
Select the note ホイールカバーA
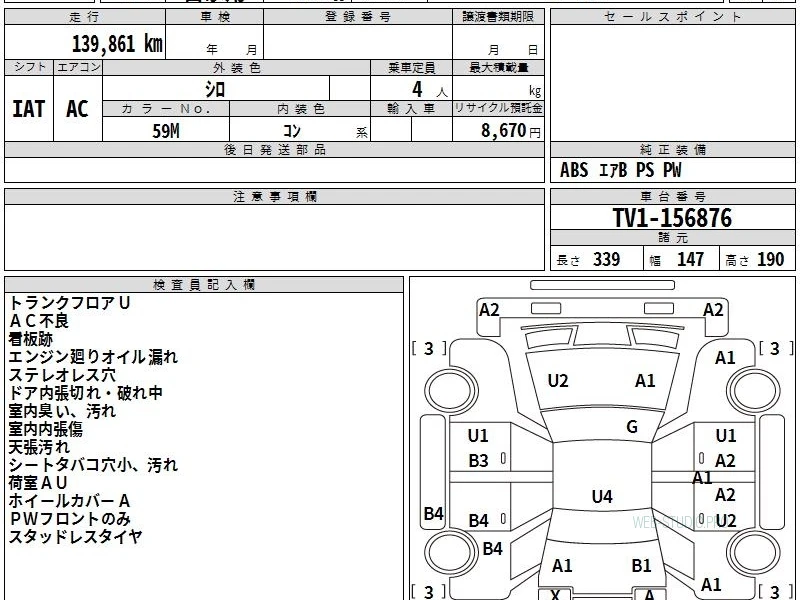coord(69,501)
